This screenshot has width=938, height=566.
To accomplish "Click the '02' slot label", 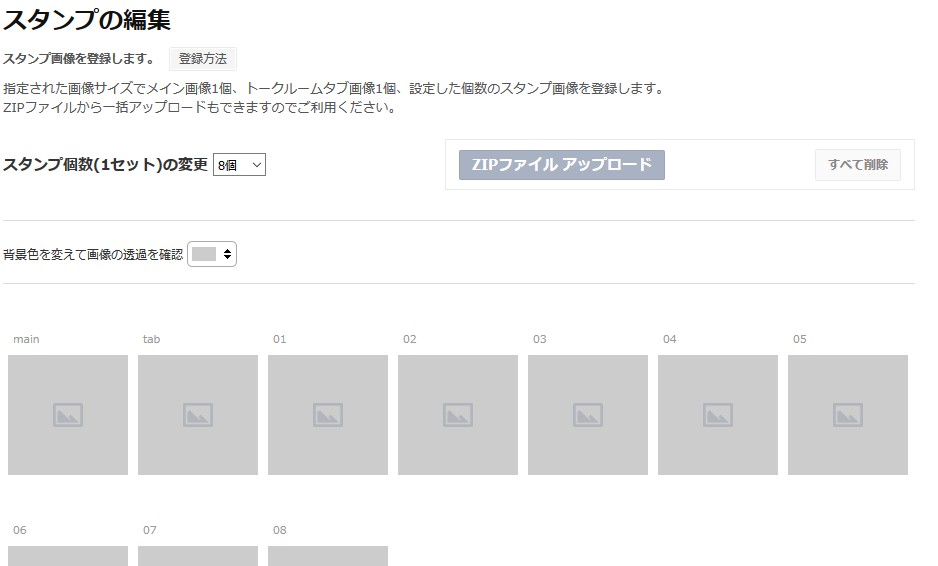I will (x=409, y=339).
